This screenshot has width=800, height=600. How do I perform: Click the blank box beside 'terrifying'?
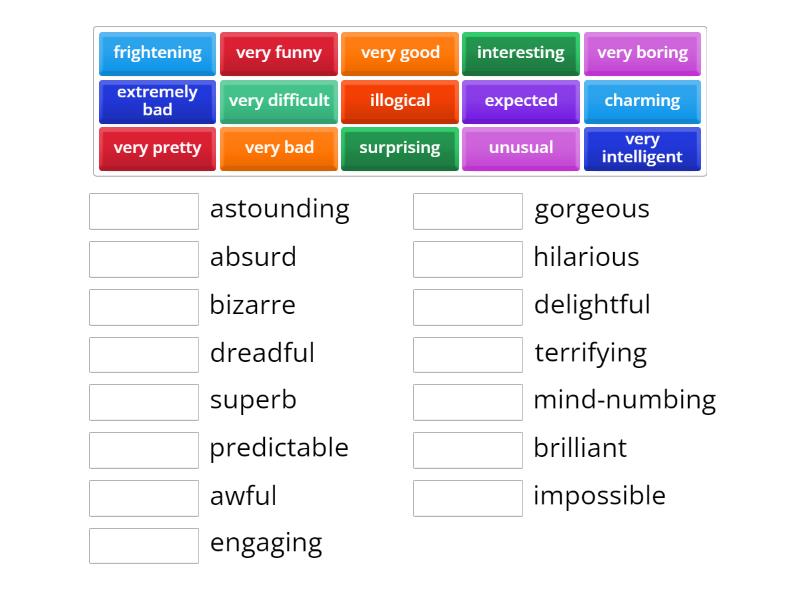click(468, 354)
